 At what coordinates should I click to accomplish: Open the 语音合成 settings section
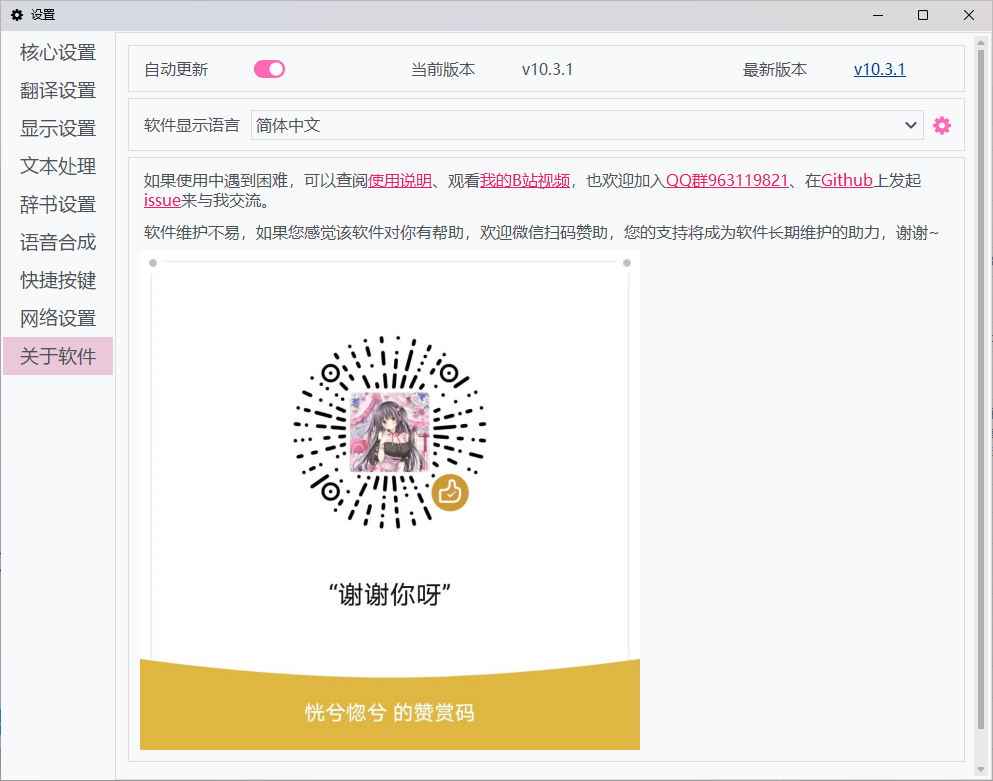(x=56, y=242)
